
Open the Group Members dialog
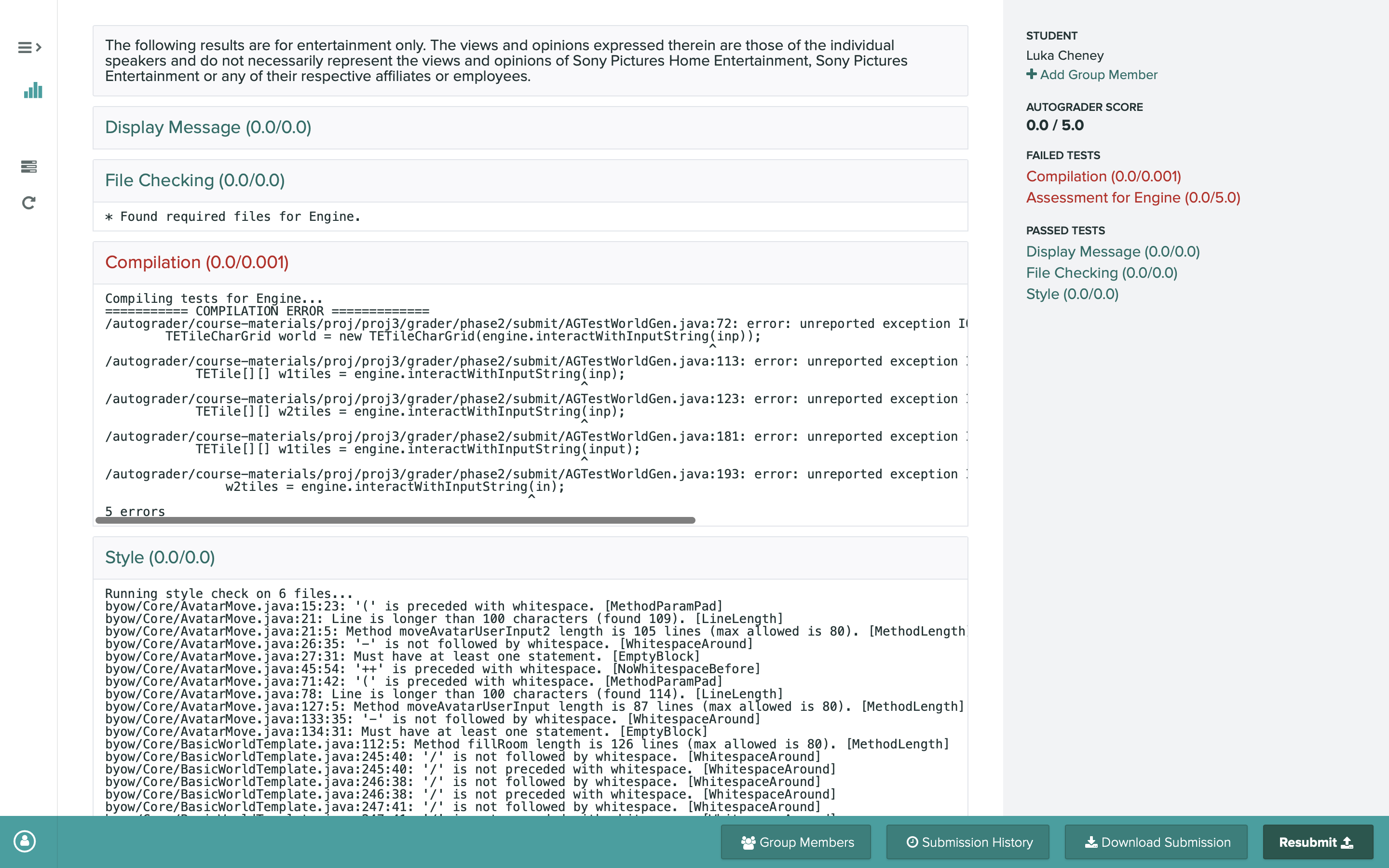[796, 842]
